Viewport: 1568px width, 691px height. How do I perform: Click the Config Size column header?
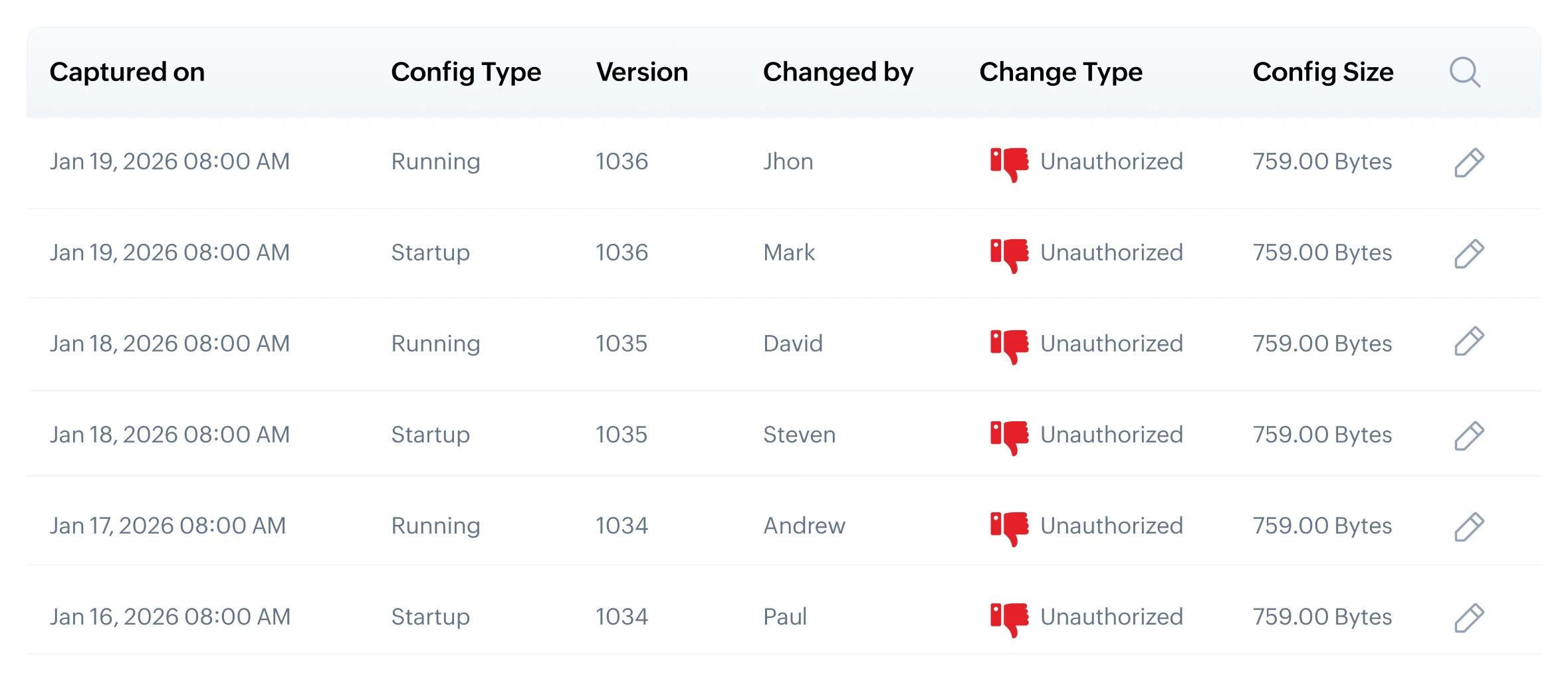[1323, 72]
